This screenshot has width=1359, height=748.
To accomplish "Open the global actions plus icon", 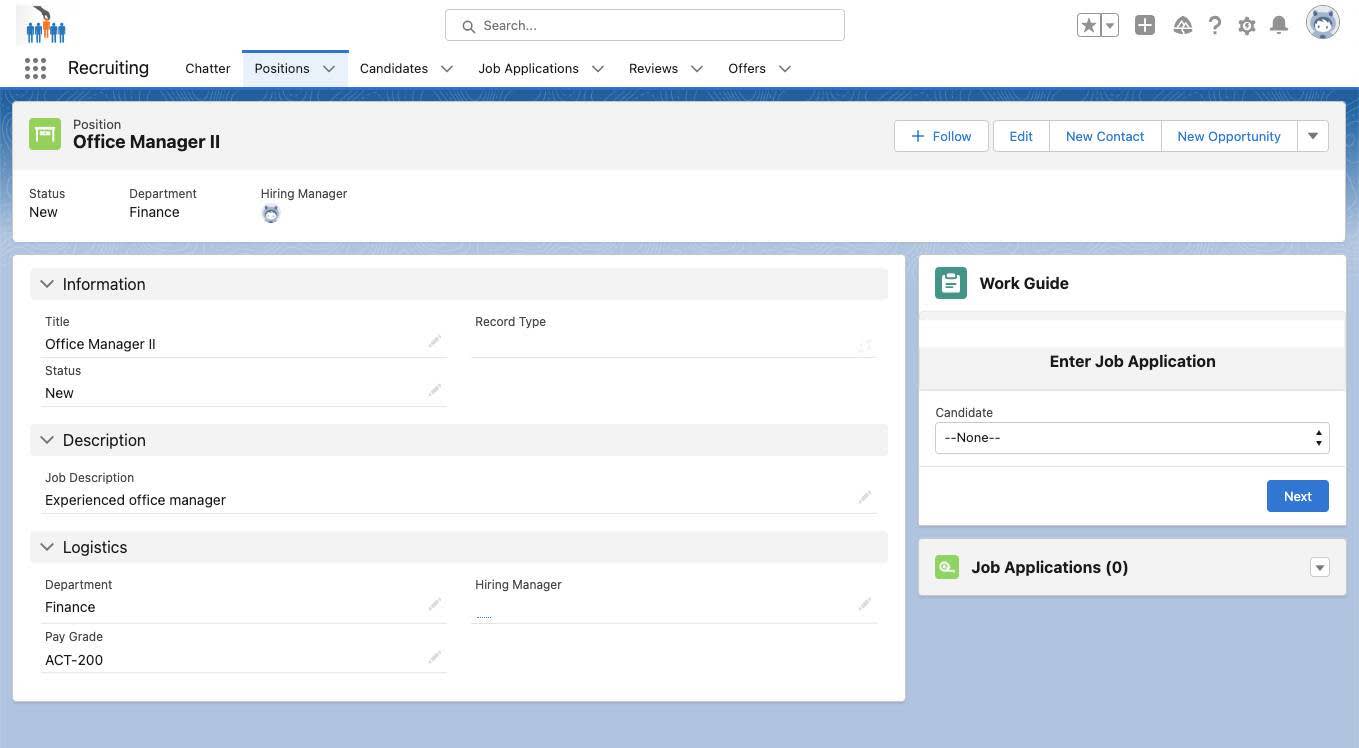I will coord(1145,26).
